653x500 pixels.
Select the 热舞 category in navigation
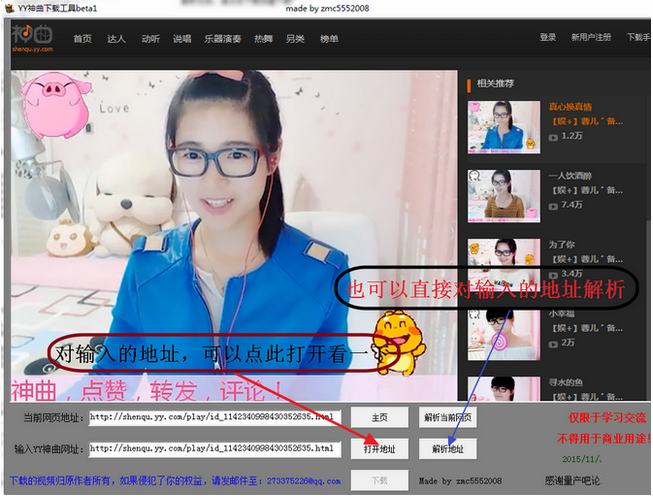[x=263, y=39]
